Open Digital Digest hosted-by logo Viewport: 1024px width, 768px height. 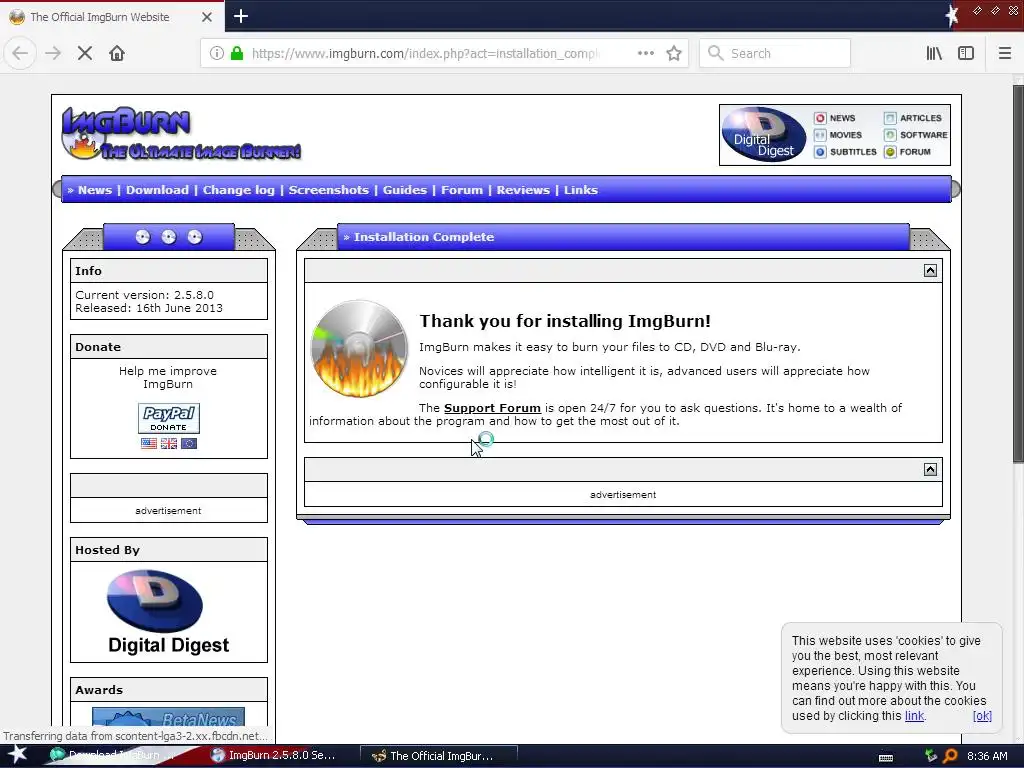pos(168,612)
